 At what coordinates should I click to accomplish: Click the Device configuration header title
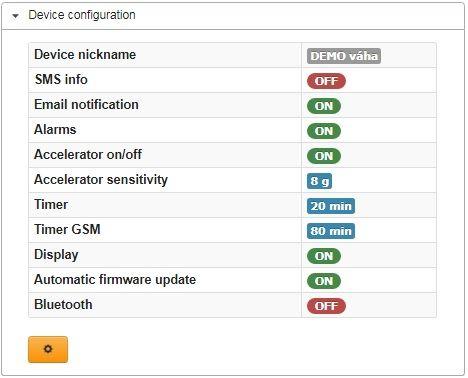point(82,15)
